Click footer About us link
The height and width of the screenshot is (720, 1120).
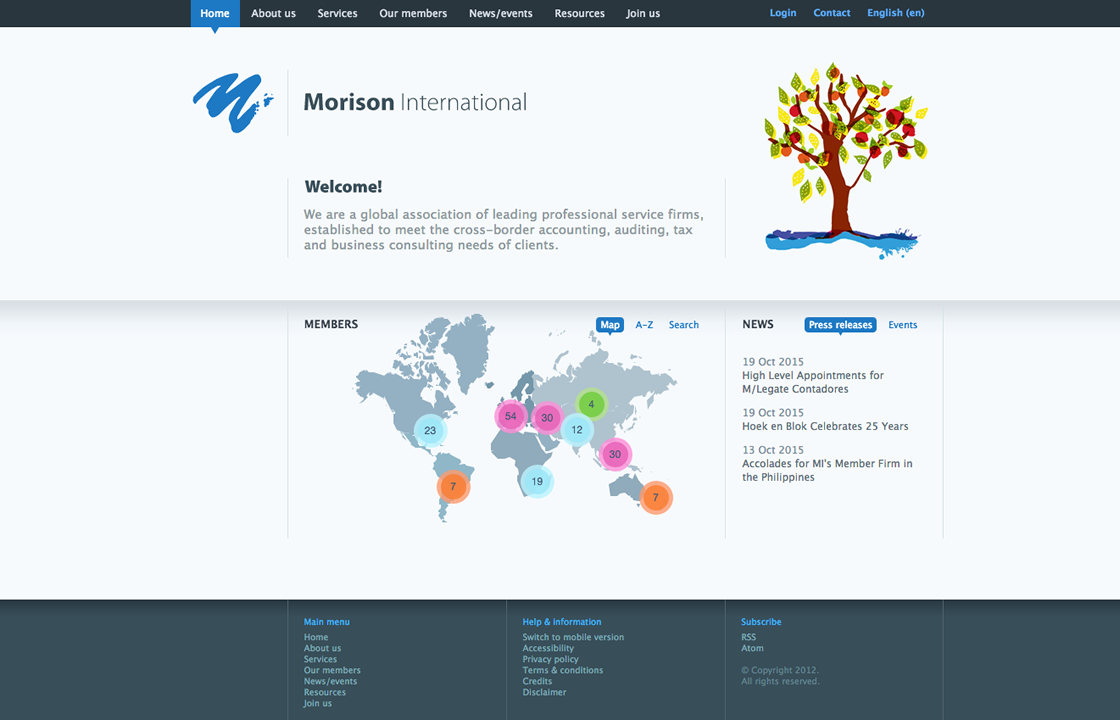point(322,649)
